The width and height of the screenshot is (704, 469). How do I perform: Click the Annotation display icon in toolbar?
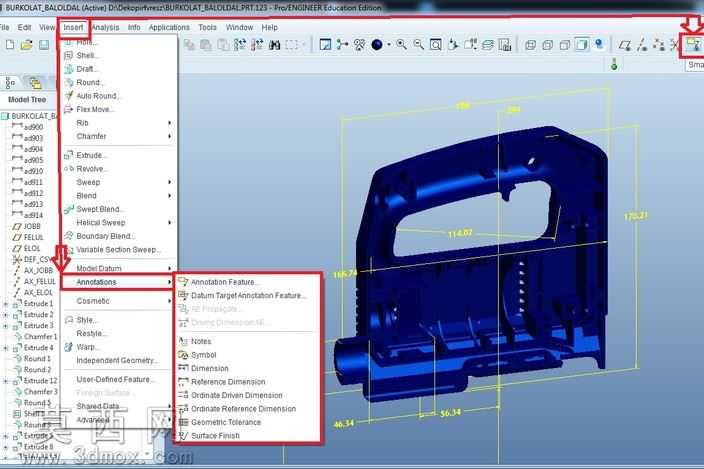coord(694,45)
